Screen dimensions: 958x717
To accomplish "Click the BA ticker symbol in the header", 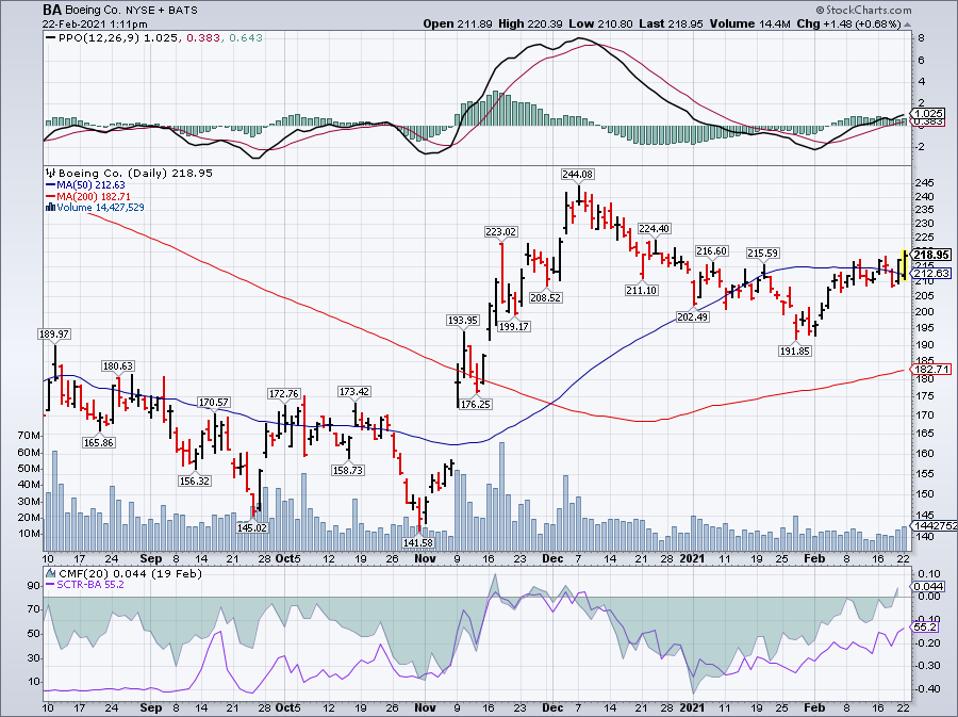I will click(x=51, y=10).
